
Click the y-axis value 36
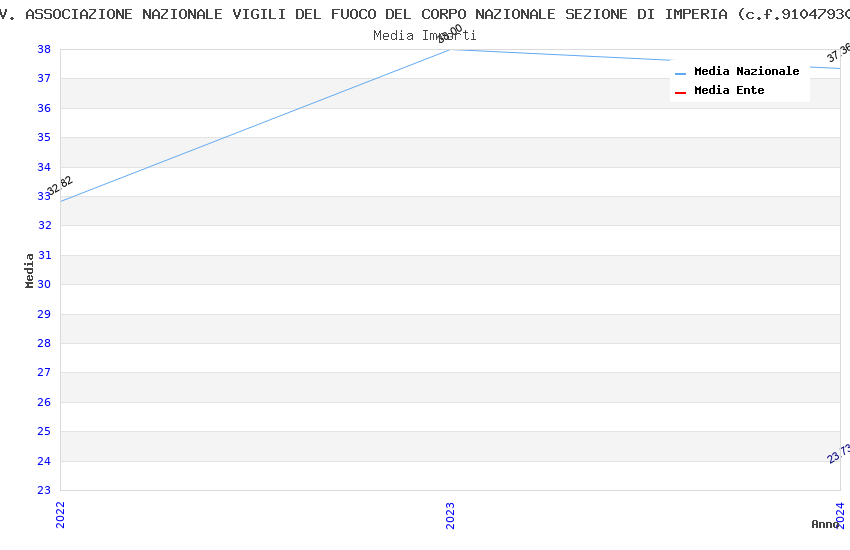[44, 108]
